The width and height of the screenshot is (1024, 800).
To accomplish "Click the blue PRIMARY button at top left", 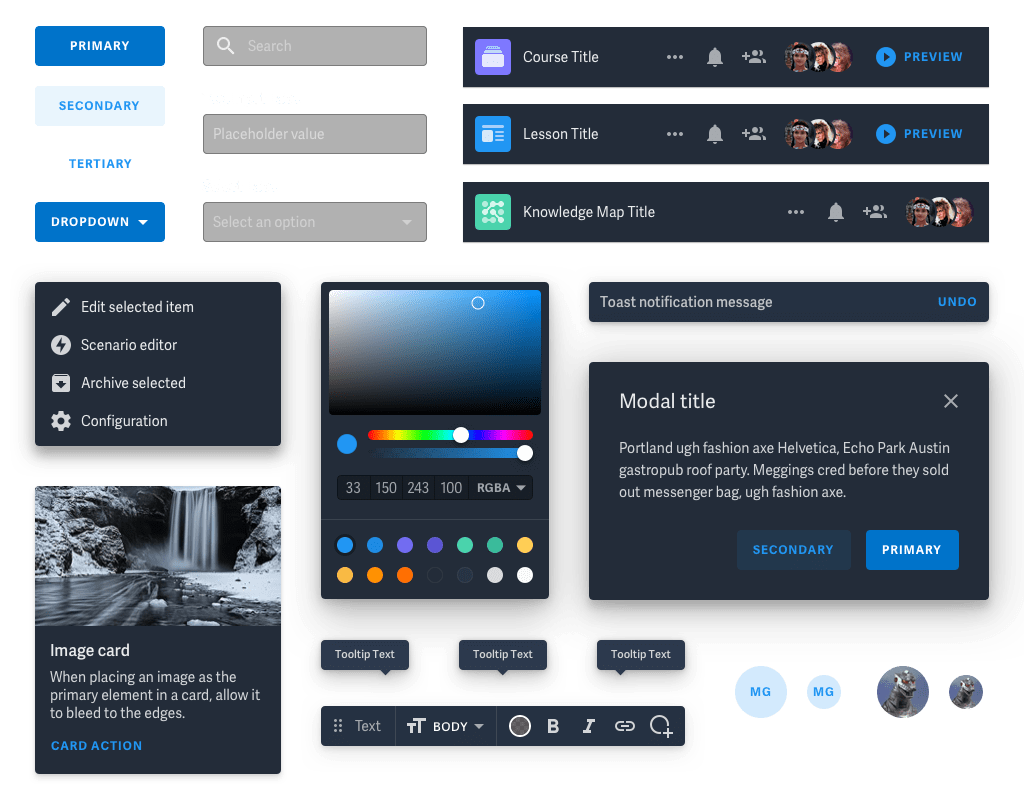I will tap(100, 46).
